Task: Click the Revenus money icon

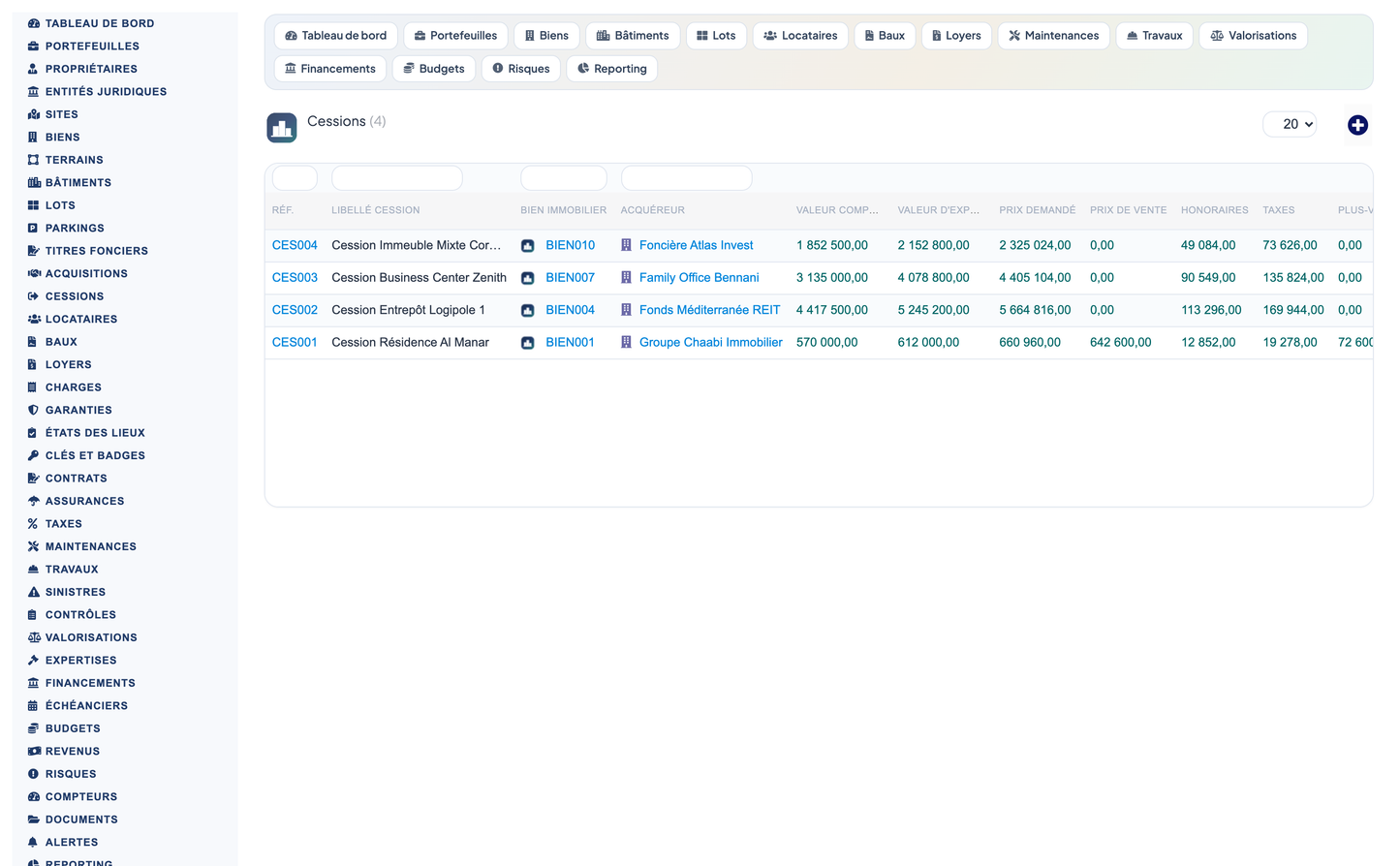Action: (x=33, y=752)
